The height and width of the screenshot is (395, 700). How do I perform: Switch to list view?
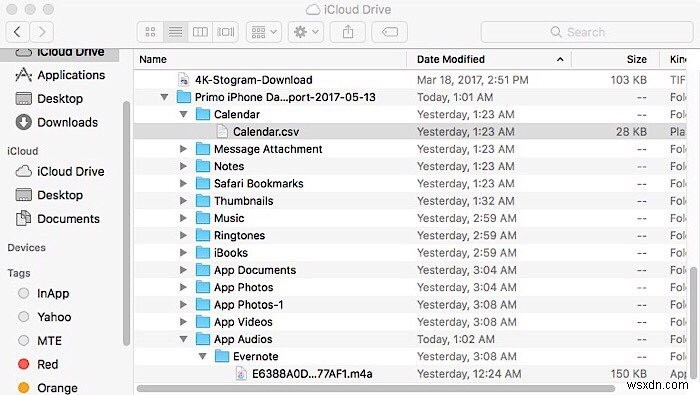(x=175, y=32)
